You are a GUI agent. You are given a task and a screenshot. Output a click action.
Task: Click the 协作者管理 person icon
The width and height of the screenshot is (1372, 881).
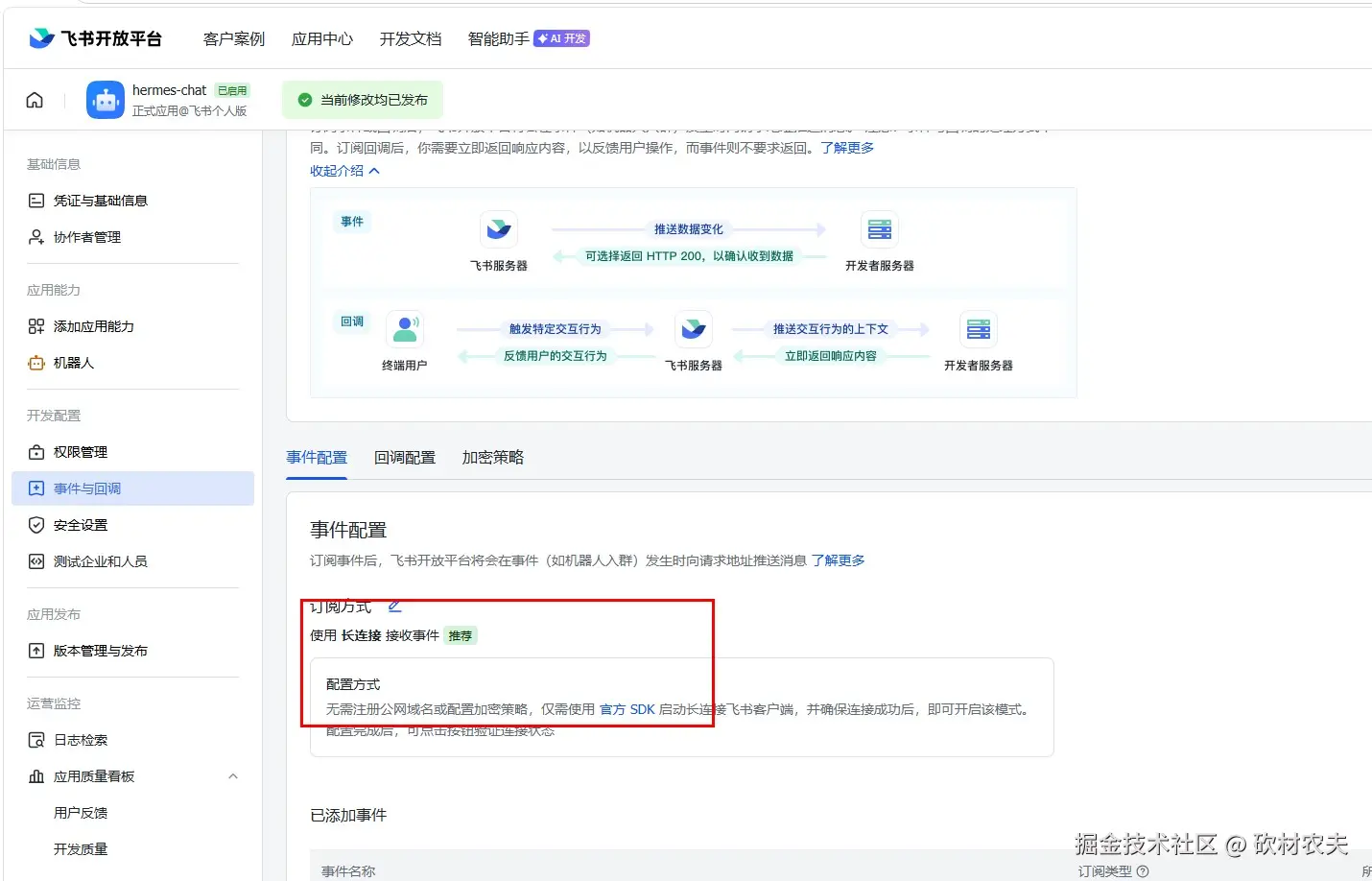coord(36,237)
